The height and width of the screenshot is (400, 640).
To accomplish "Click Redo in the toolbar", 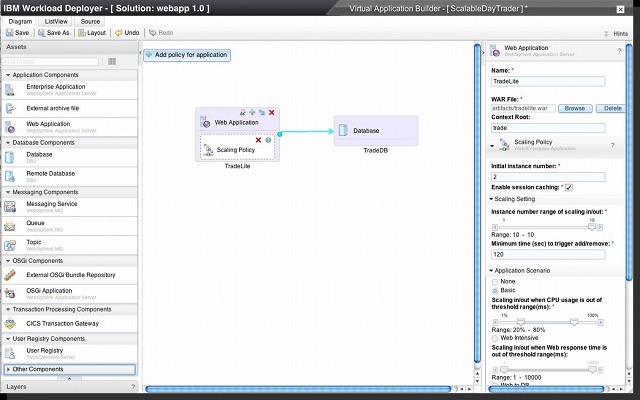I will [x=161, y=33].
